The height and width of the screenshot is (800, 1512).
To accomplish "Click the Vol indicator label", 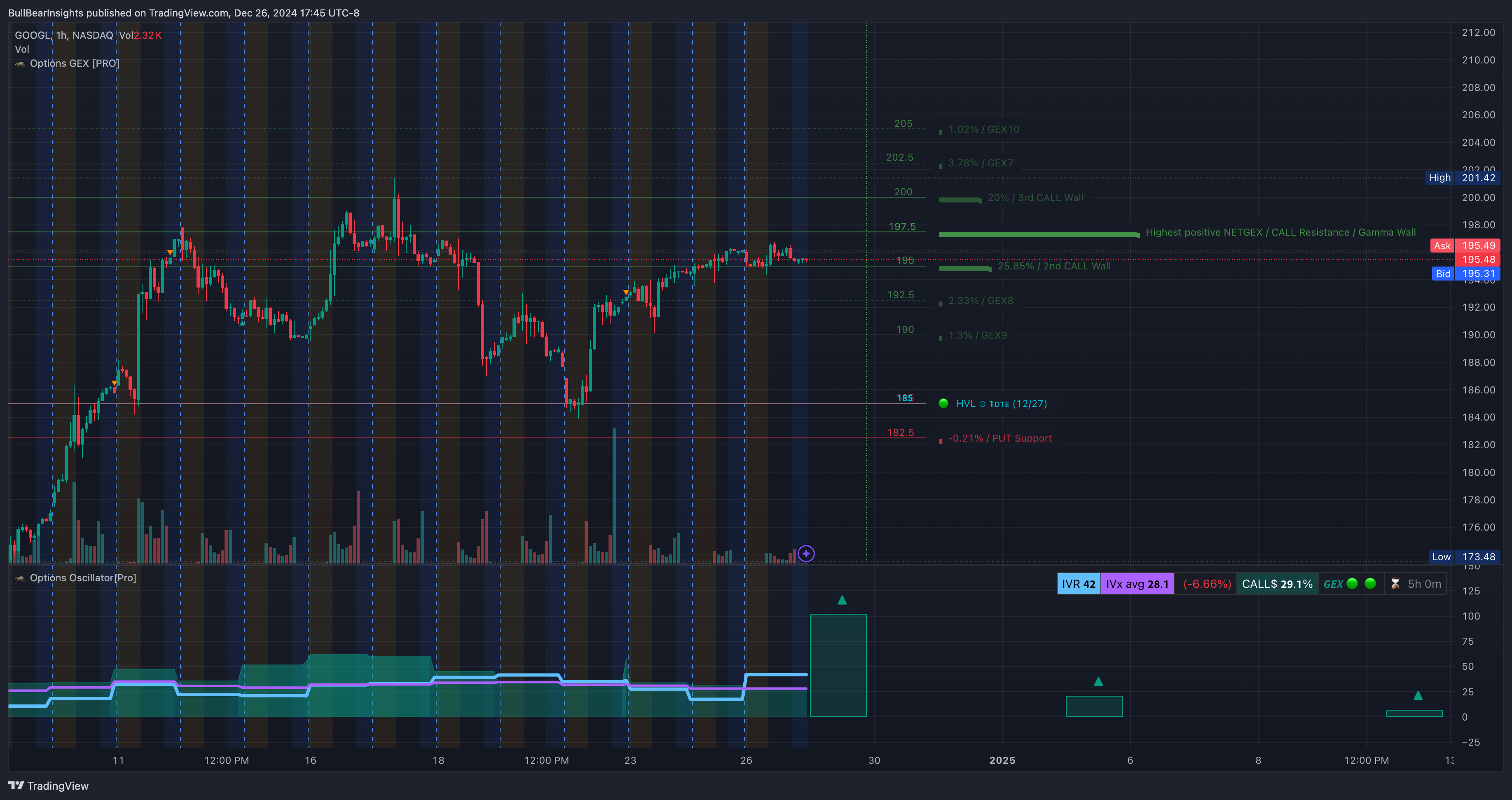I will (x=22, y=49).
